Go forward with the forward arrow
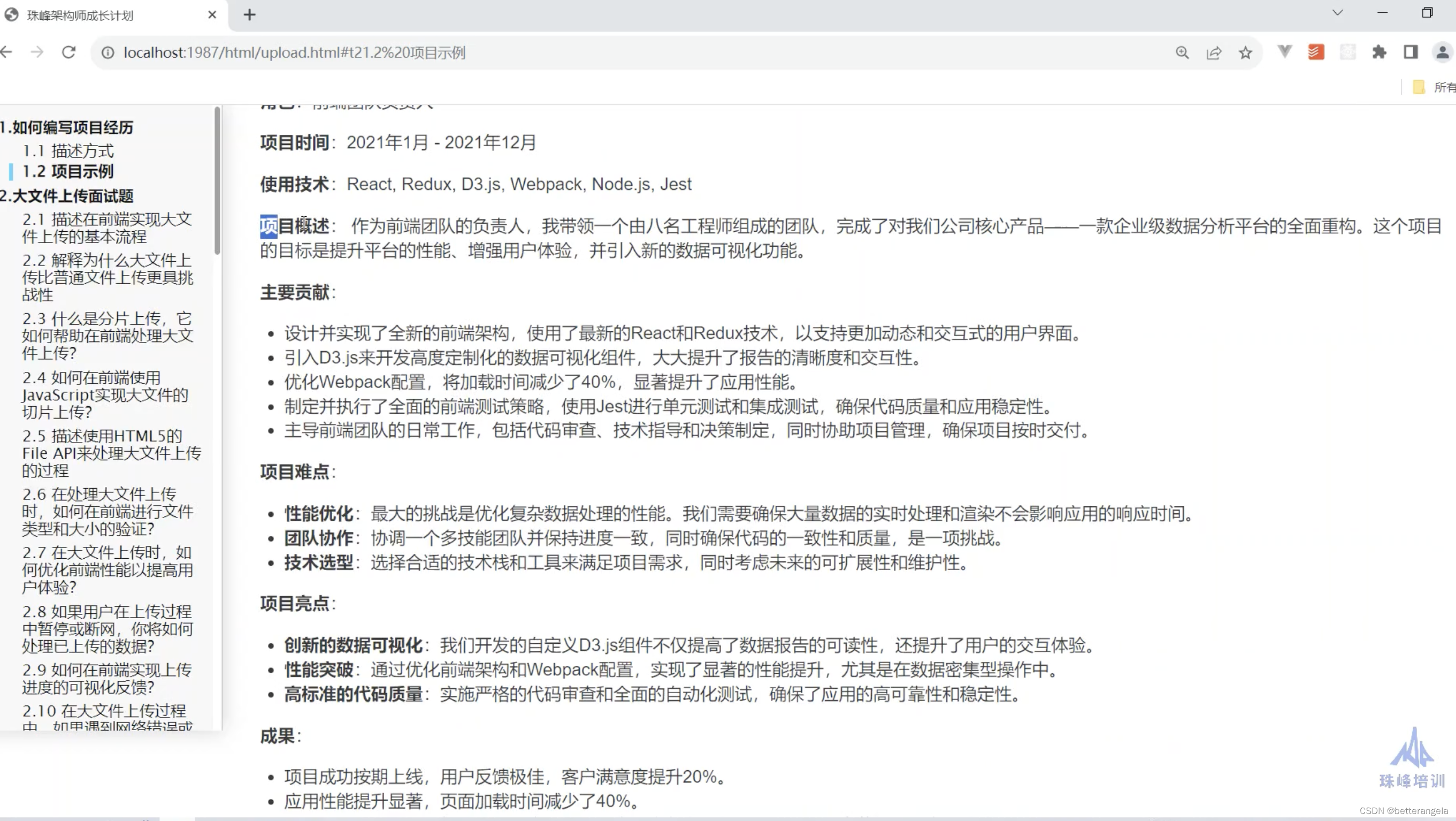 click(37, 52)
